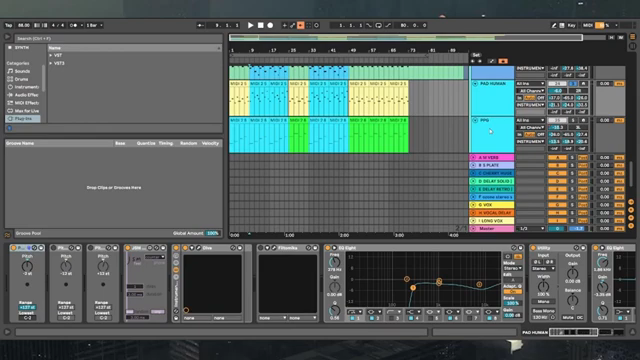Set PAD HUMAN monitor to In
The image size is (640, 360).
coord(520,98)
